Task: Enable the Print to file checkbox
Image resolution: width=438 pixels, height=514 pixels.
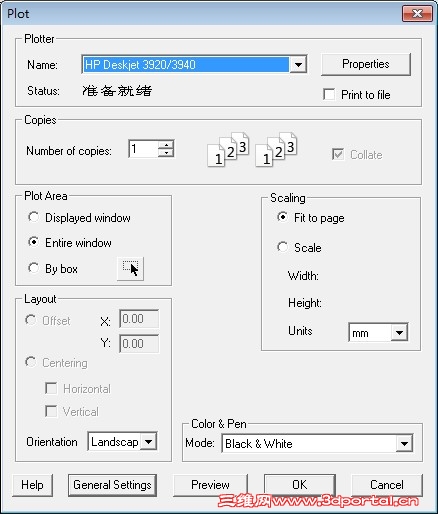Action: [329, 94]
